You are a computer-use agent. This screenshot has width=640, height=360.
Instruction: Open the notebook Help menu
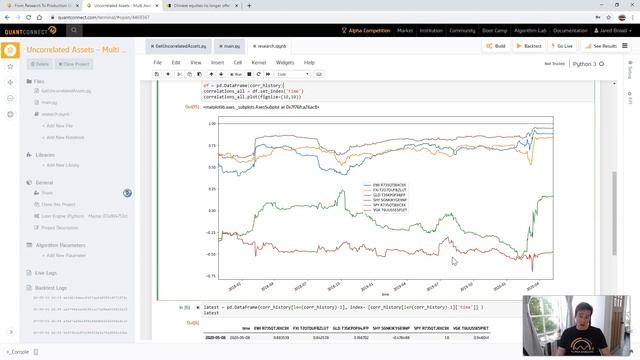309,62
